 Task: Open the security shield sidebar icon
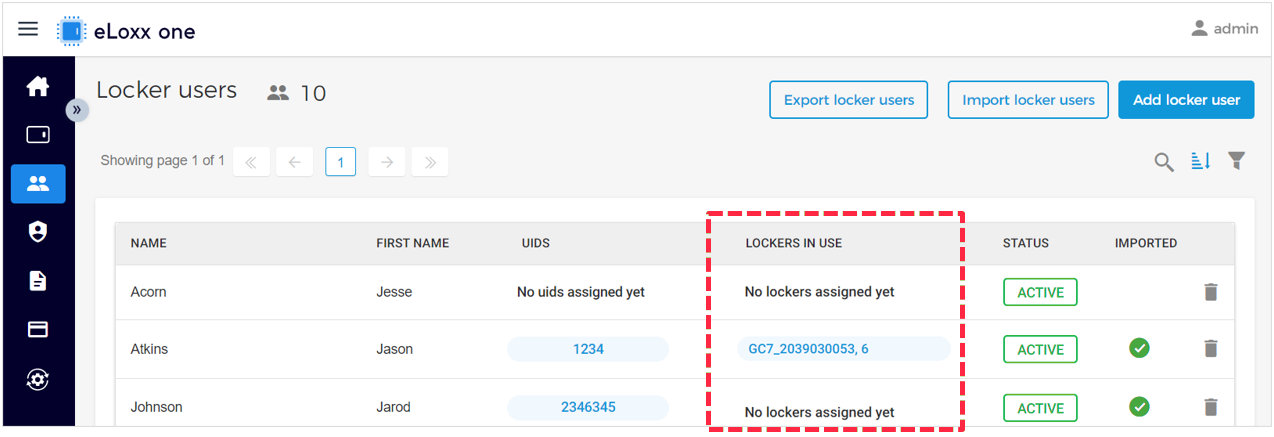click(x=38, y=232)
